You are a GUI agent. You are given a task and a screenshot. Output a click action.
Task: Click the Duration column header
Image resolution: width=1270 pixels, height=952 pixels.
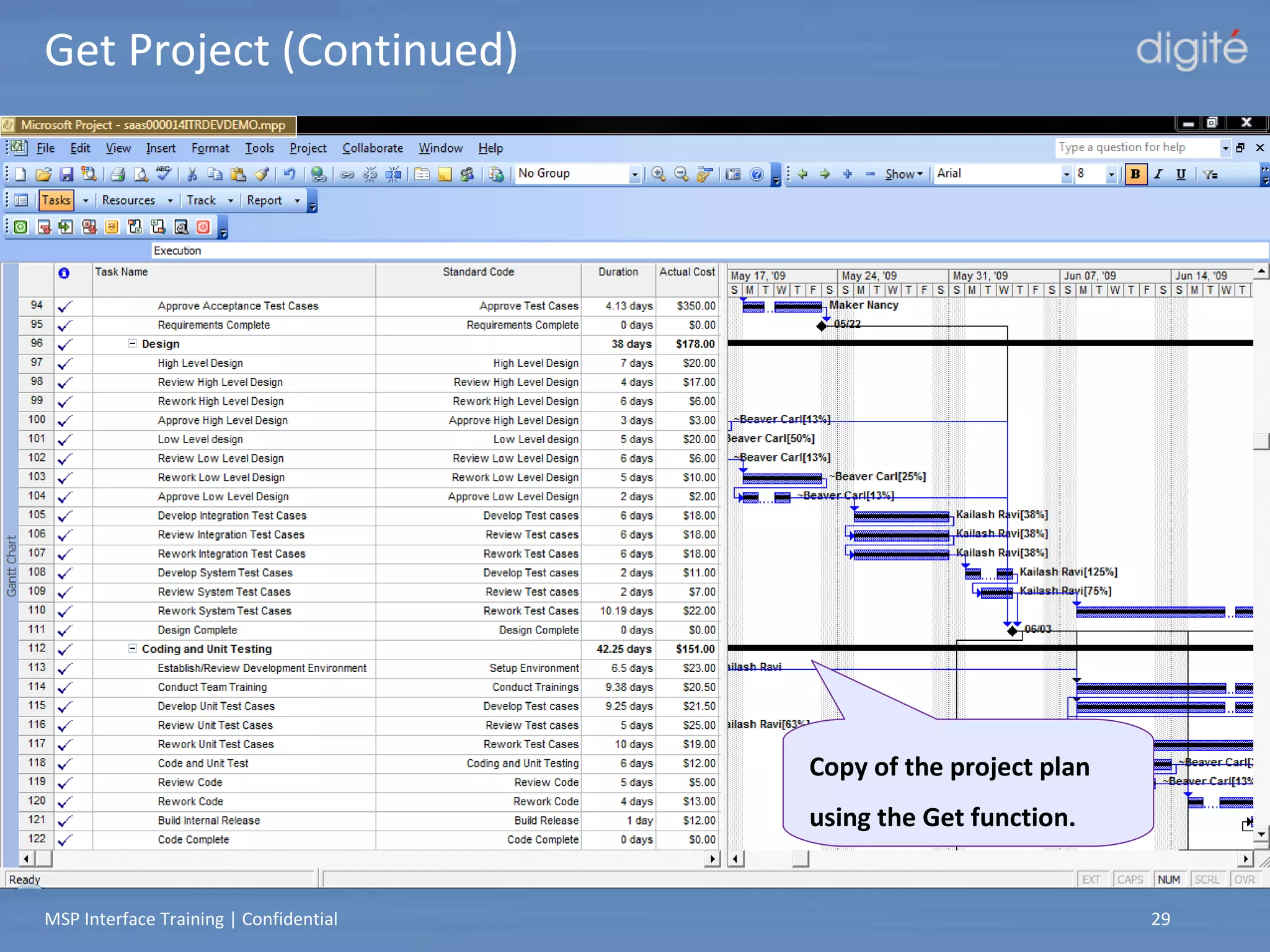pos(618,280)
